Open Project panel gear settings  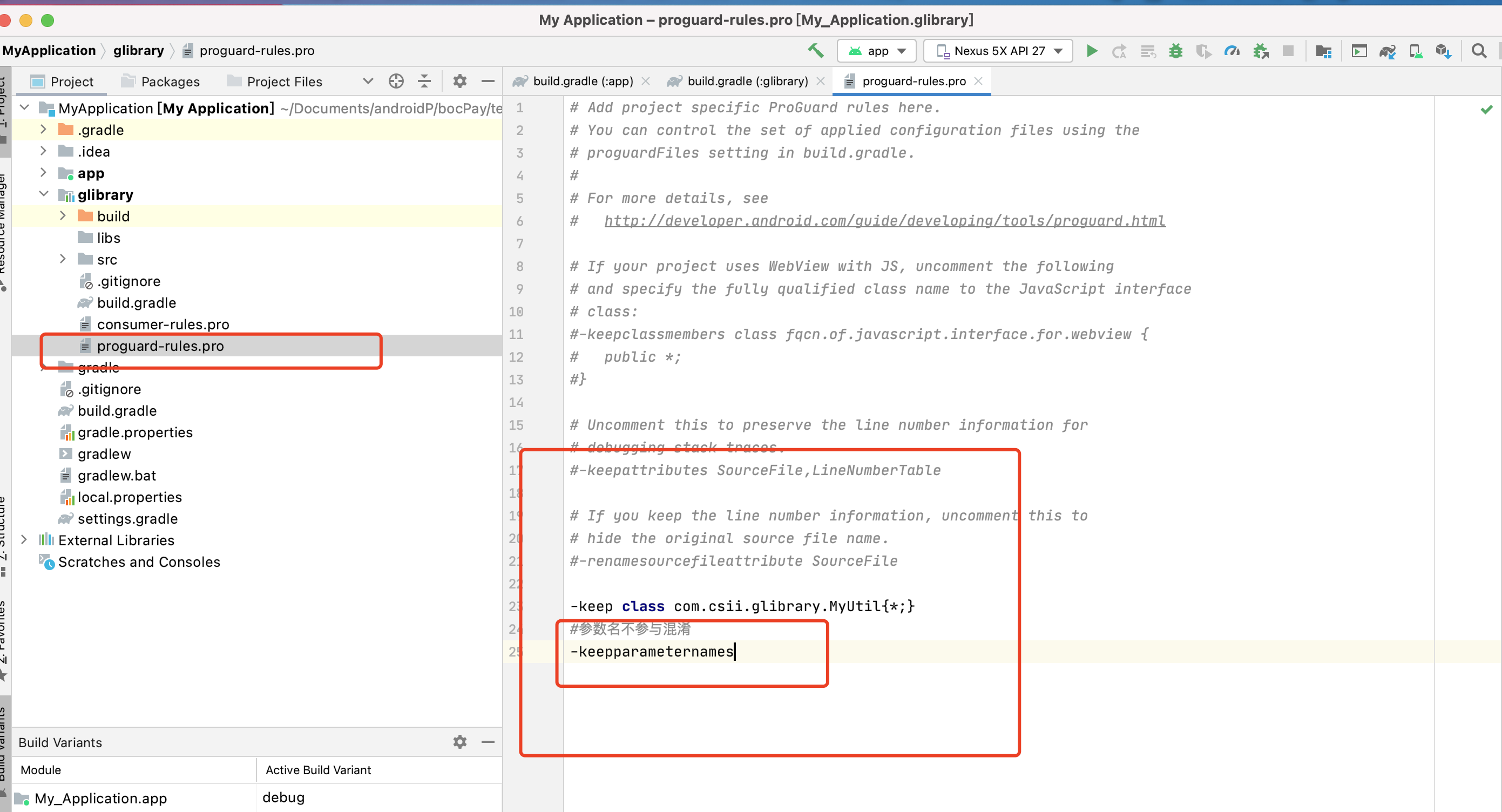pos(459,81)
